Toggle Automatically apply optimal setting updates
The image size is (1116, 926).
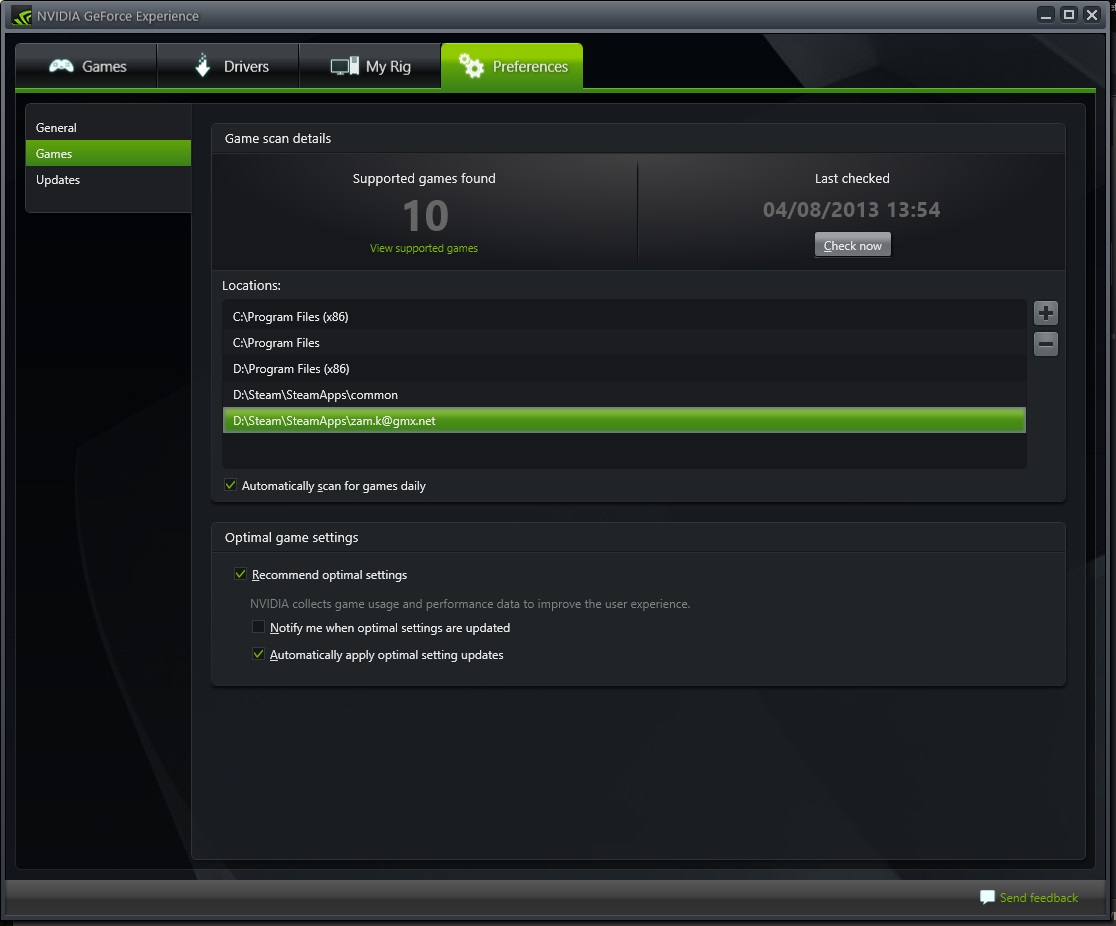click(258, 654)
